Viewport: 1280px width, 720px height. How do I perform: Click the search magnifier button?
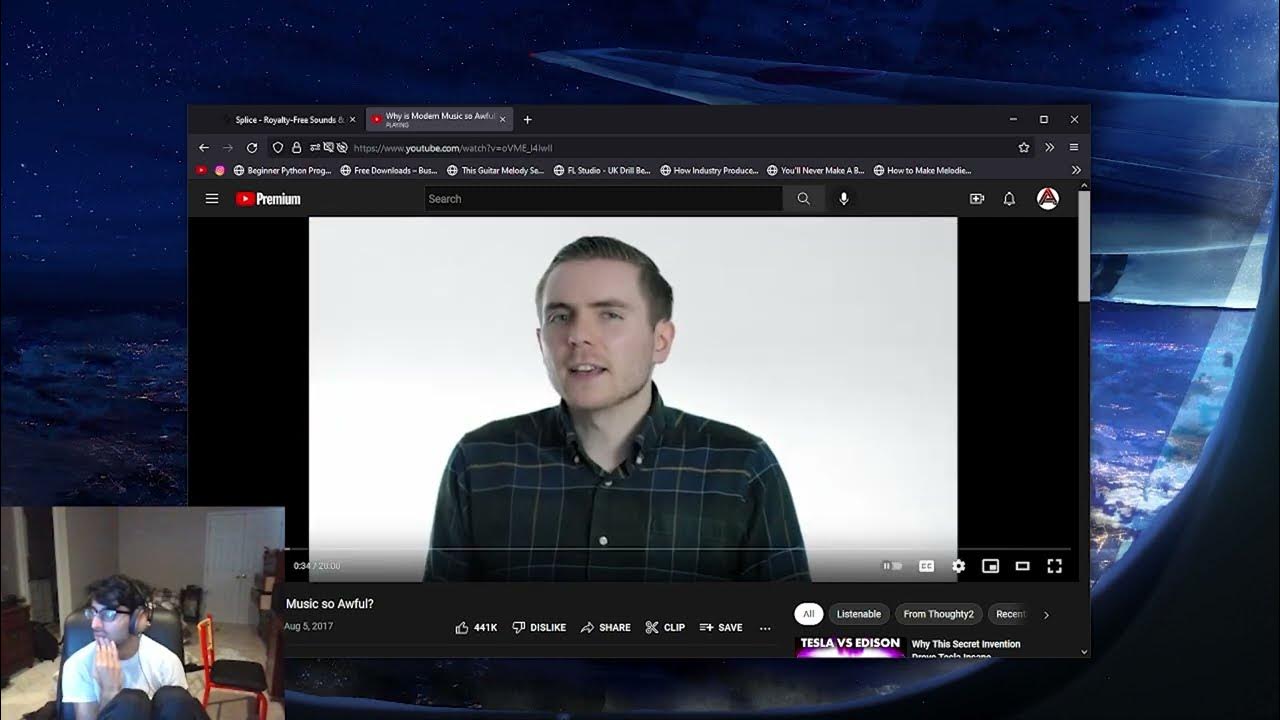tap(803, 199)
